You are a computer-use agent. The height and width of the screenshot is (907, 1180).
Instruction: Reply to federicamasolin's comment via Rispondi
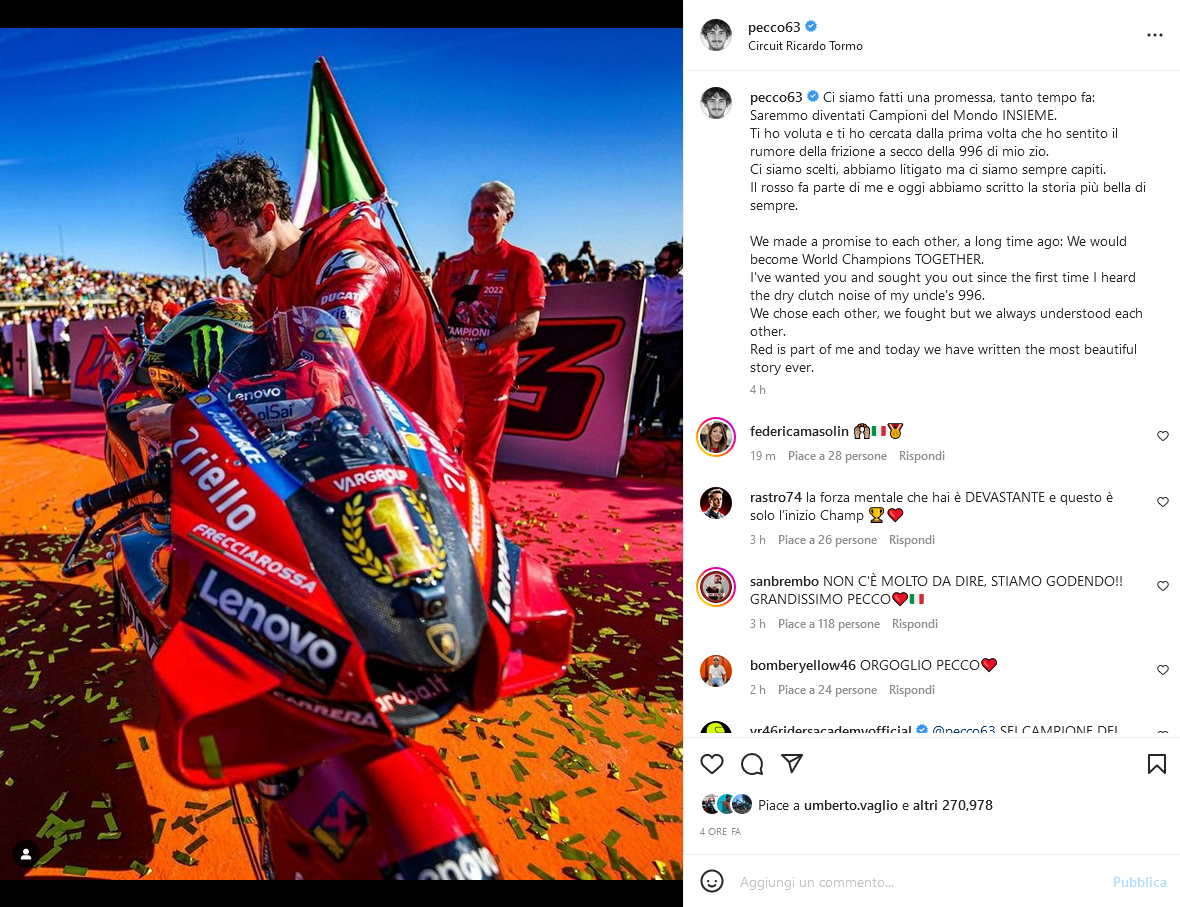(x=921, y=456)
